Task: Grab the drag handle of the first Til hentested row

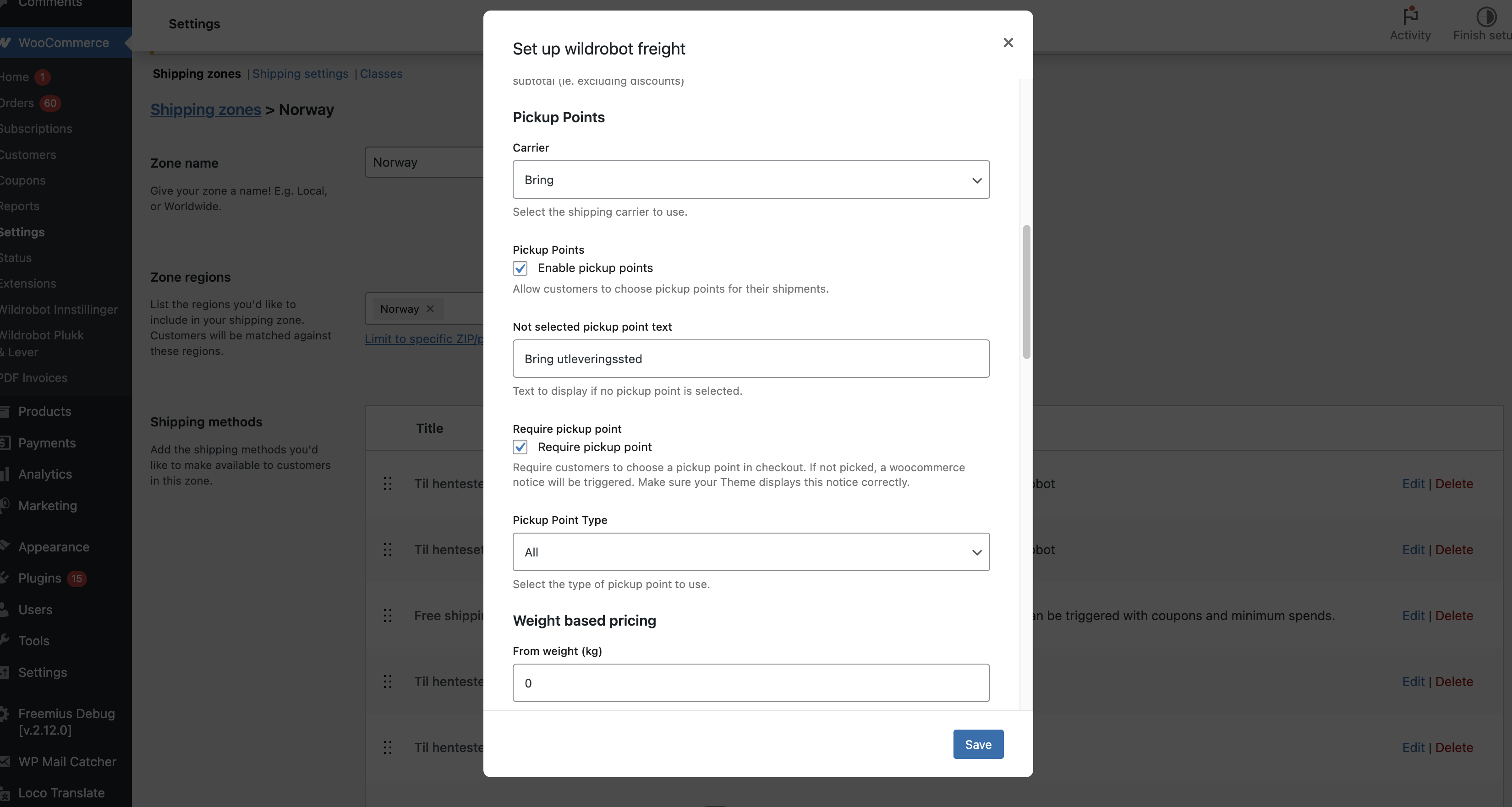Action: pyautogui.click(x=387, y=484)
